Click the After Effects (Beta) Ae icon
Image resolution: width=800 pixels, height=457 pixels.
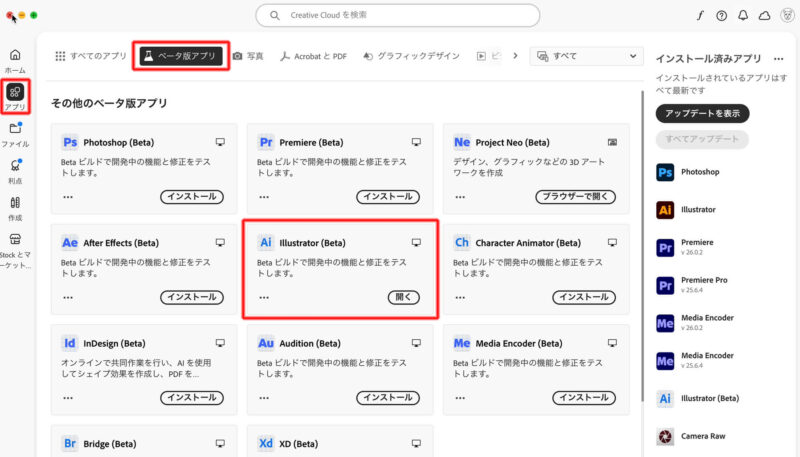tap(70, 243)
